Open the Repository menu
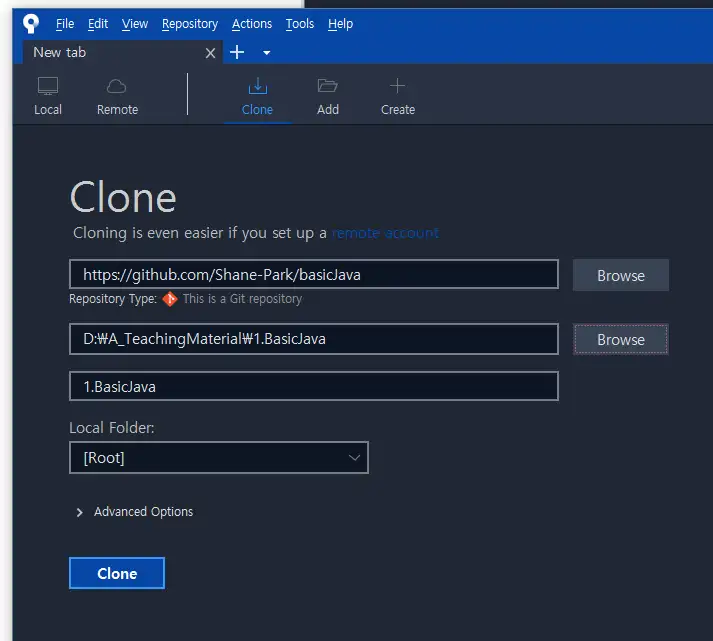Screen dimensions: 713x641 click(x=190, y=24)
